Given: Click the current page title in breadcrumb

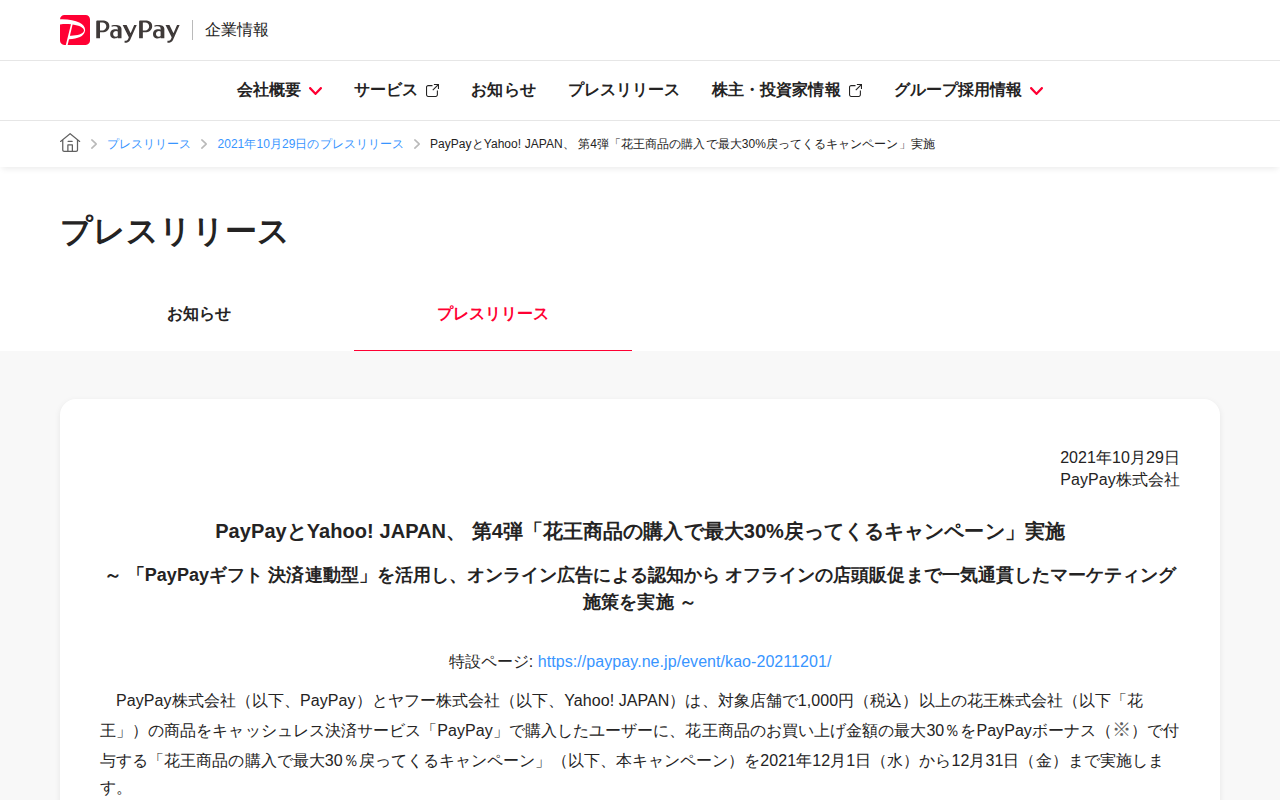Looking at the screenshot, I should pos(682,144).
